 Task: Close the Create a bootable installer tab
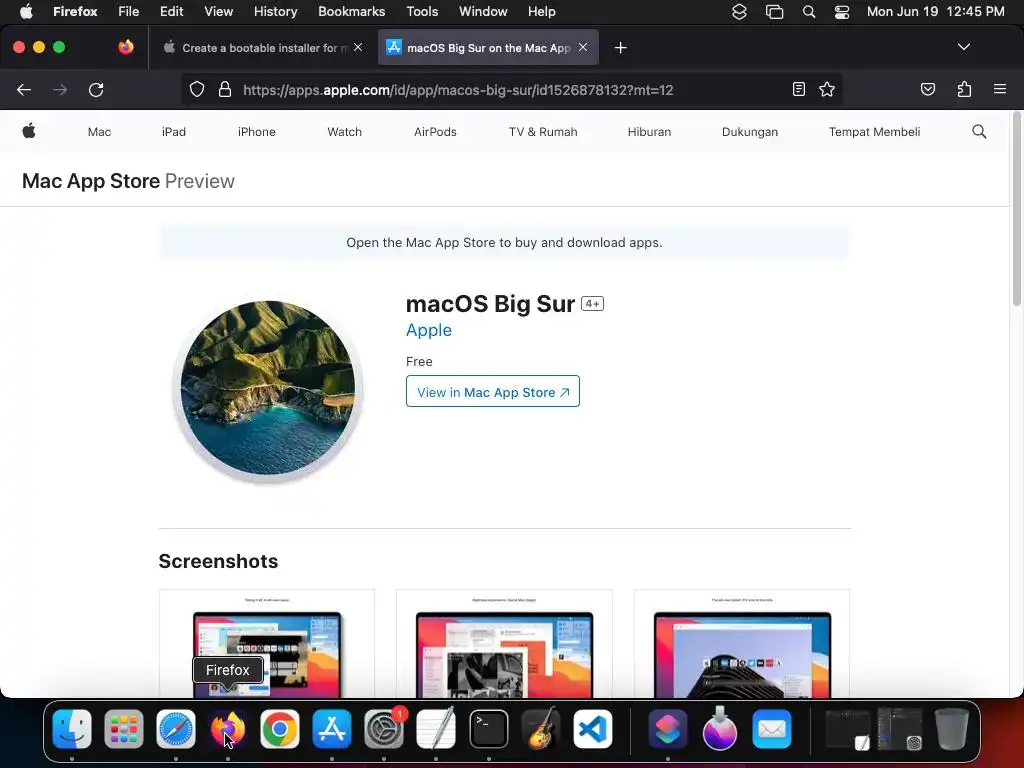coord(358,47)
